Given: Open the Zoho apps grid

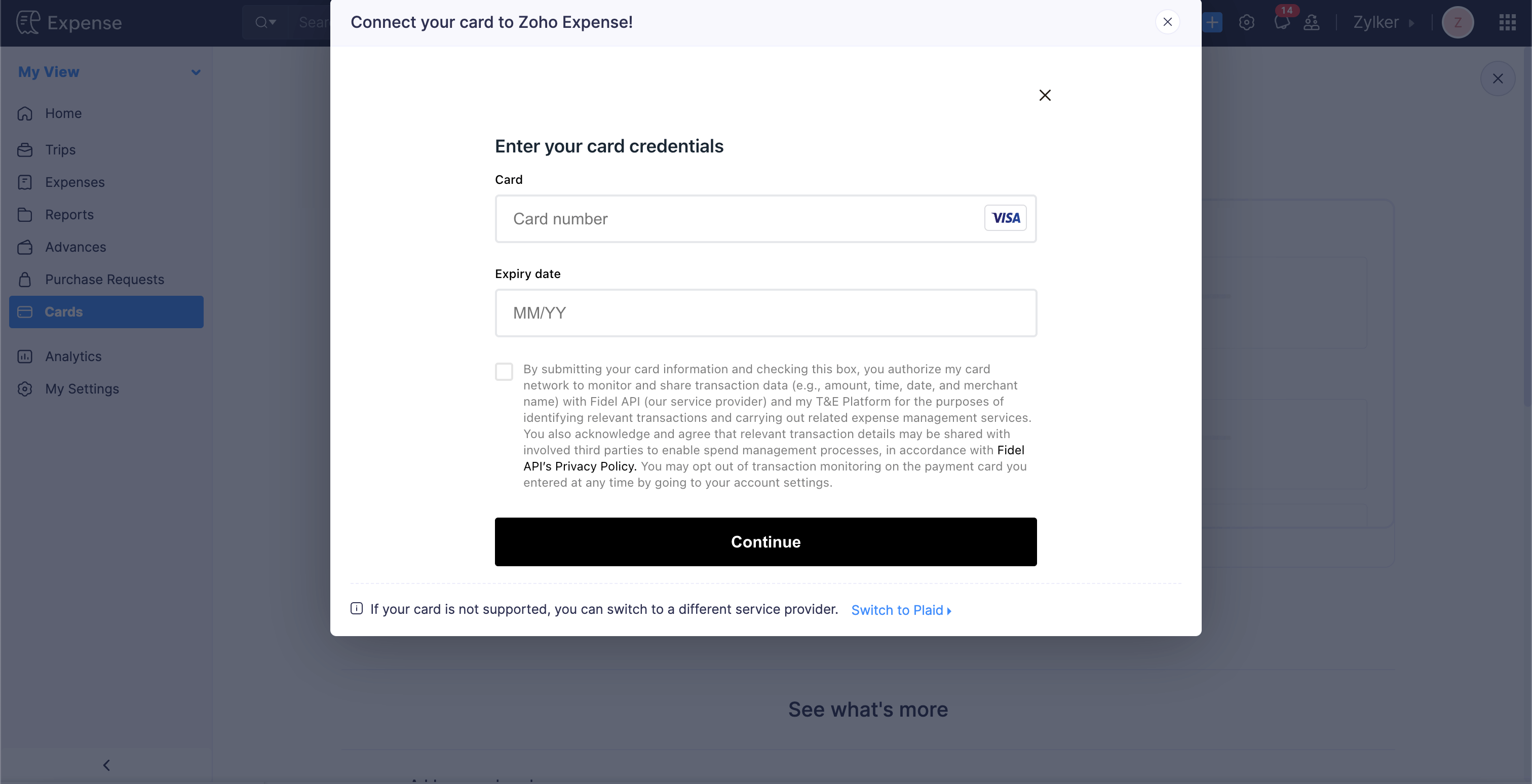Looking at the screenshot, I should pos(1507,23).
